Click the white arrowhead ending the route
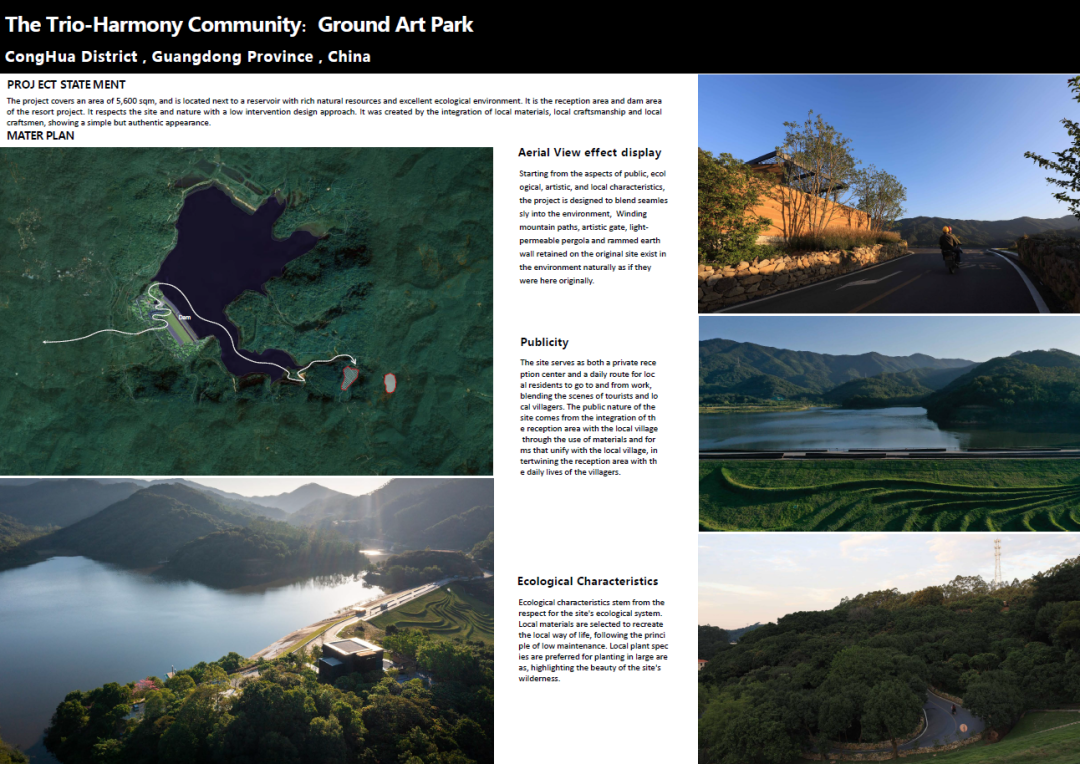The width and height of the screenshot is (1080, 764). pos(352,360)
